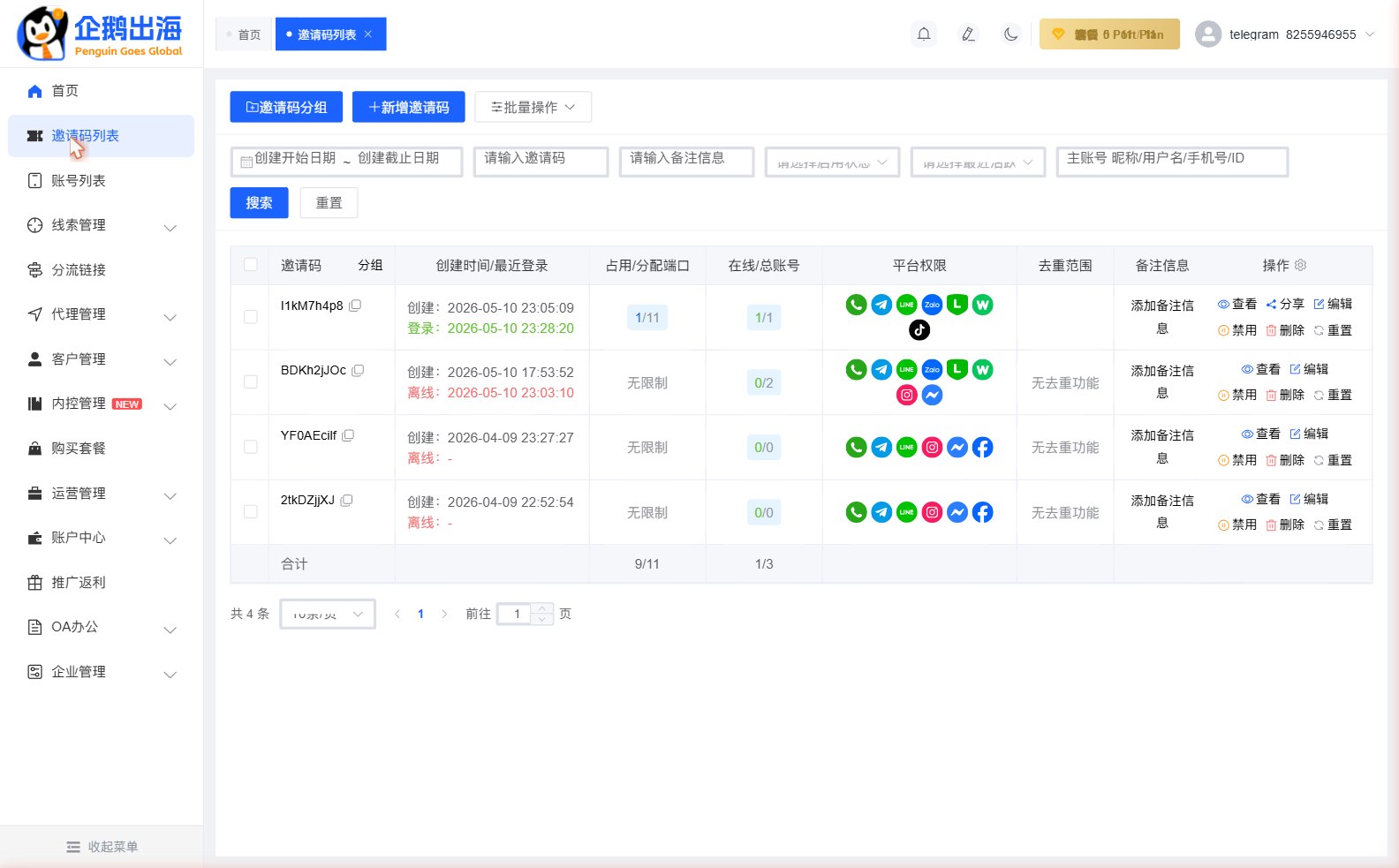Copy invitation code YF0AEciIf
The height and width of the screenshot is (868, 1399).
348,435
